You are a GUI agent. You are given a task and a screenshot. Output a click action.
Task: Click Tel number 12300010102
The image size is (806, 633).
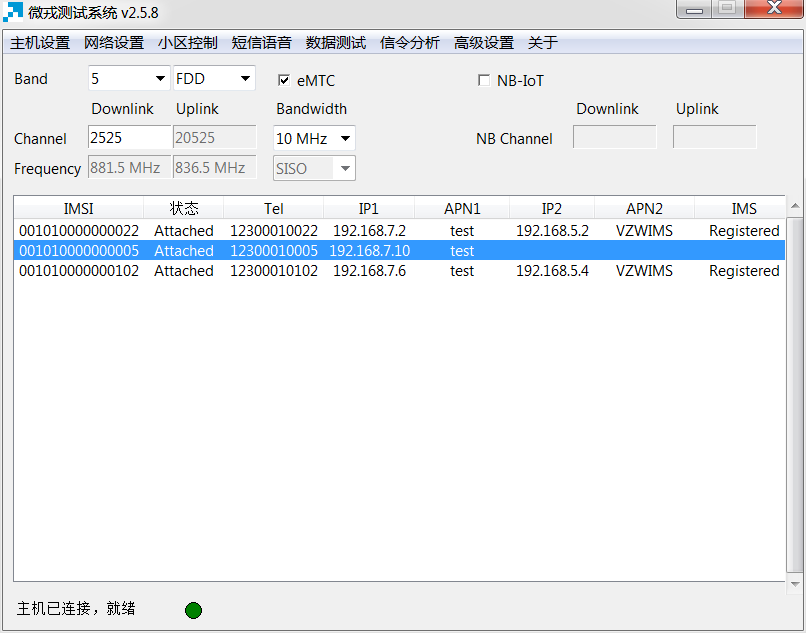273,270
